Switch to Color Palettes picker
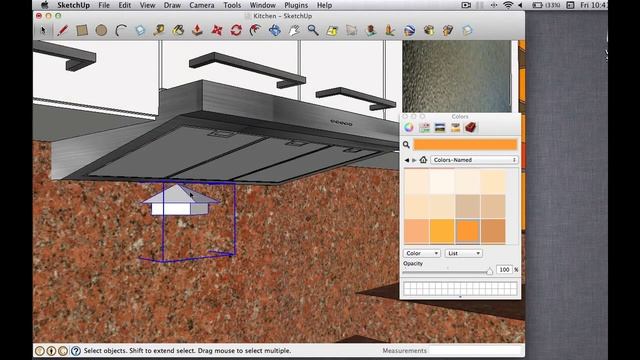This screenshot has height=360, width=640. pos(440,128)
